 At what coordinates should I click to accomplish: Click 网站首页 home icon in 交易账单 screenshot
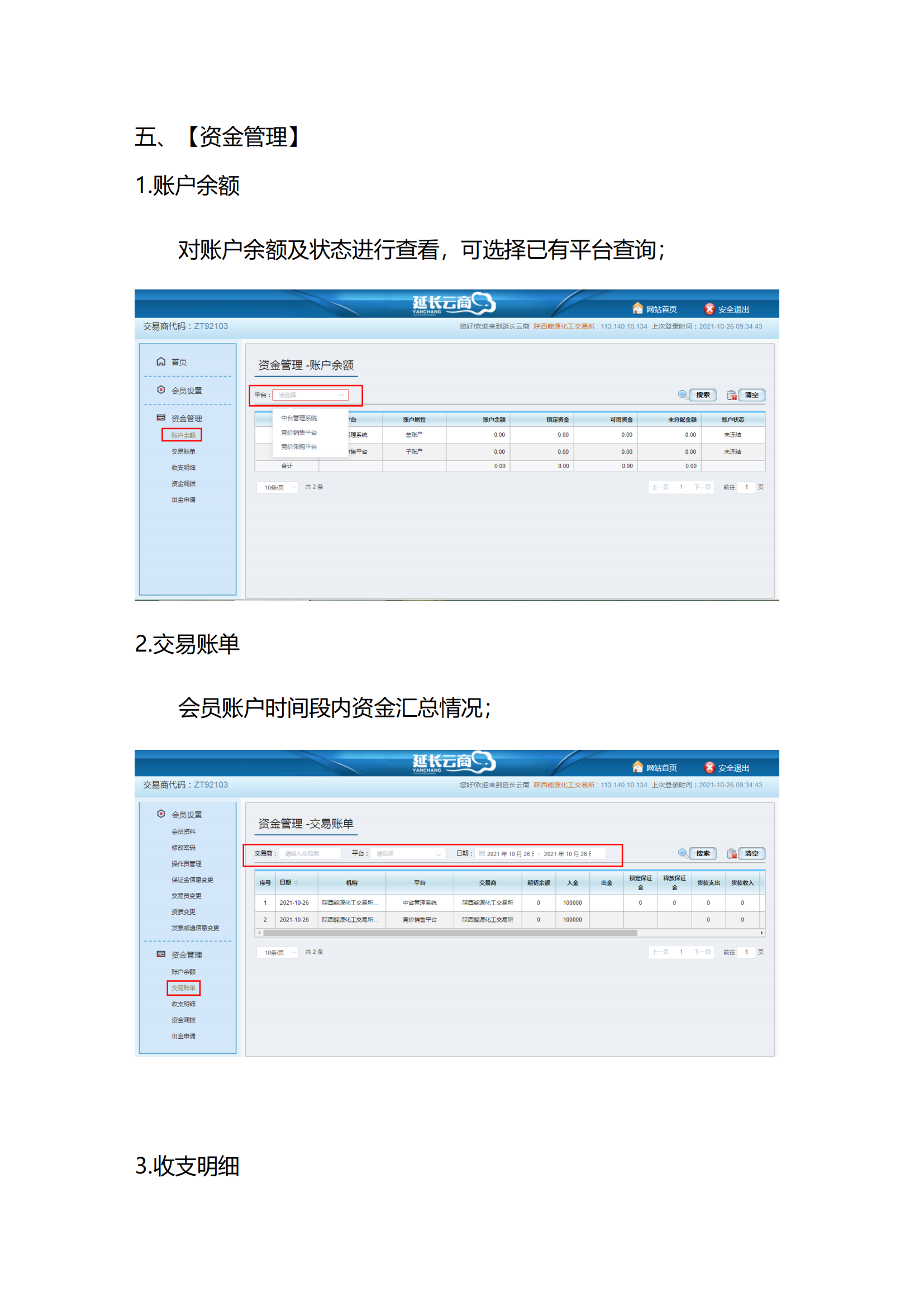point(637,767)
